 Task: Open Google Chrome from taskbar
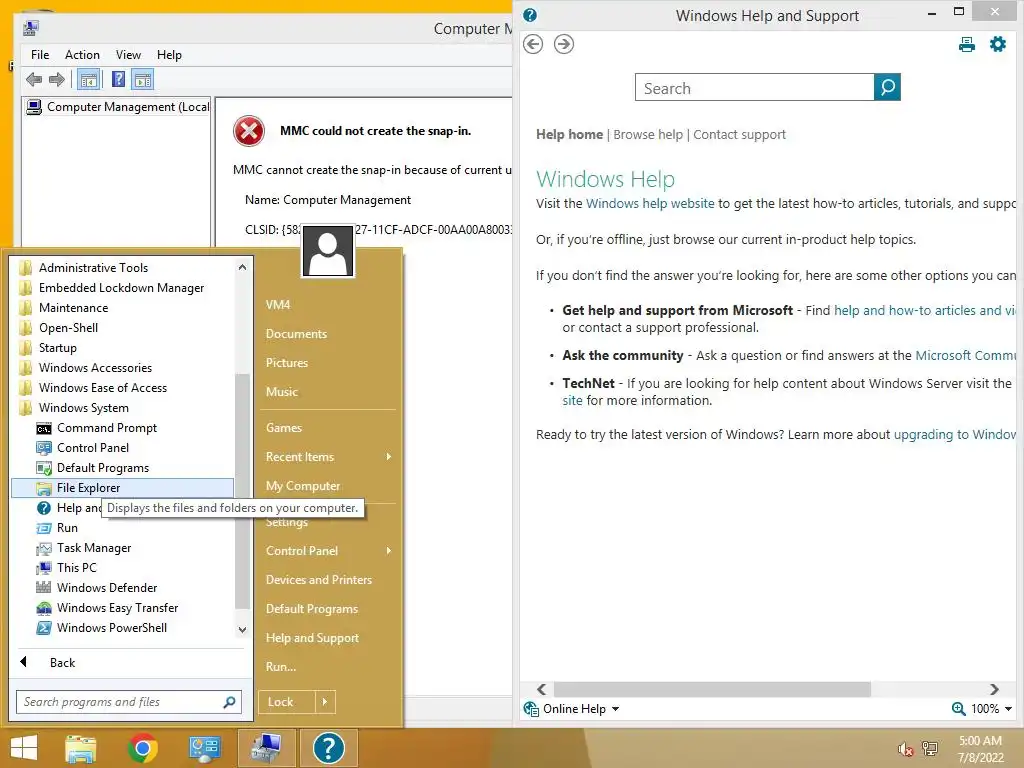tap(142, 748)
